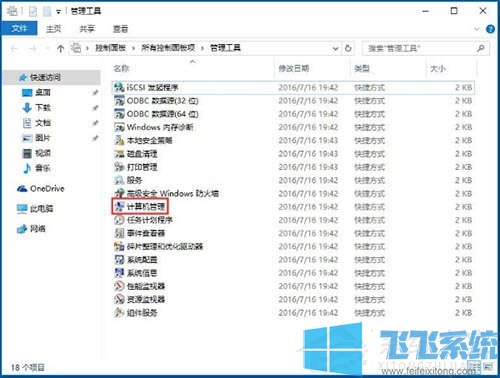
Task: Switch to the 主页 ribbon tab
Action: [x=54, y=29]
